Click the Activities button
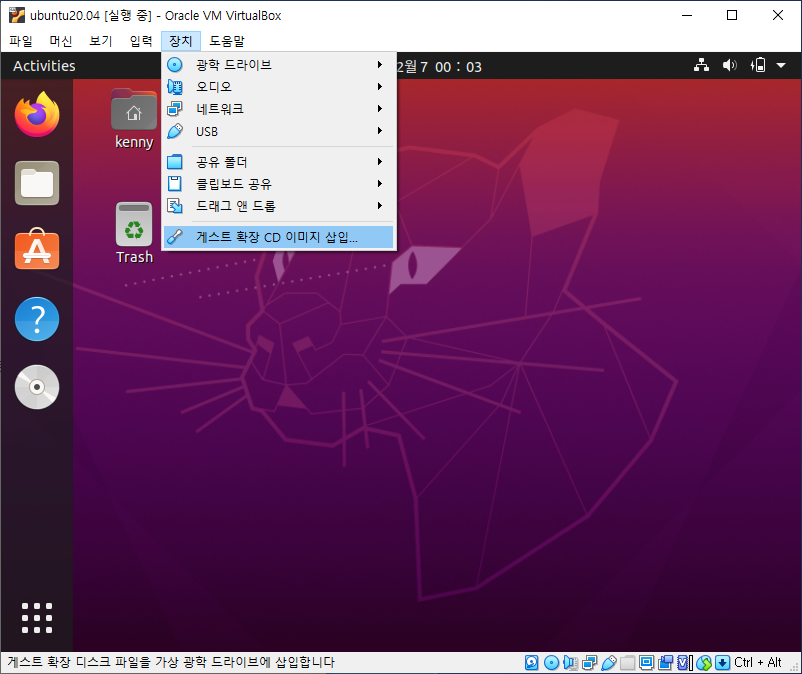 44,65
